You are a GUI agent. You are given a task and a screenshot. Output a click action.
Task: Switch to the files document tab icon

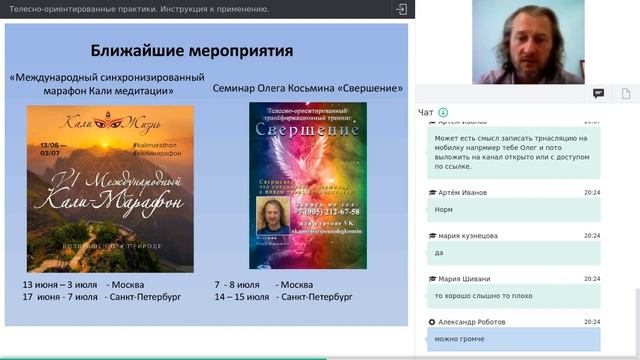pos(626,94)
